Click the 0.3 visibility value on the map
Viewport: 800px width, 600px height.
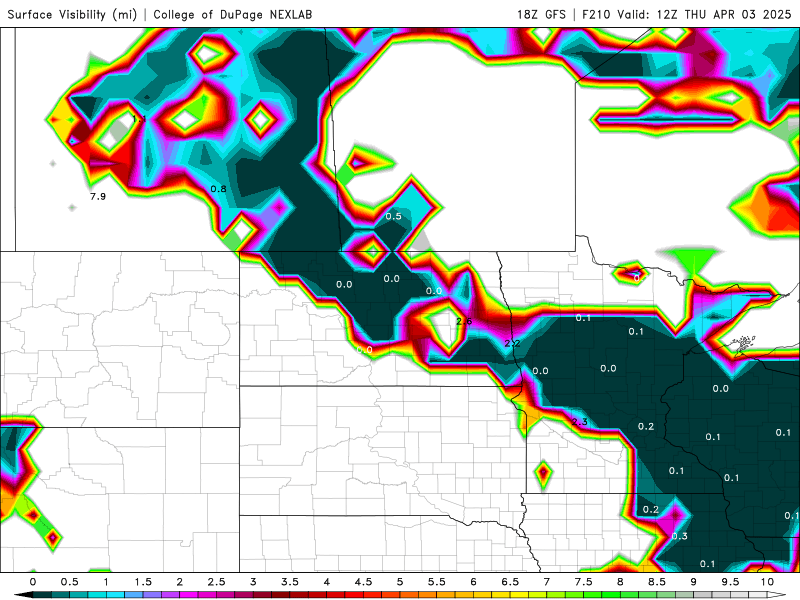coord(680,536)
